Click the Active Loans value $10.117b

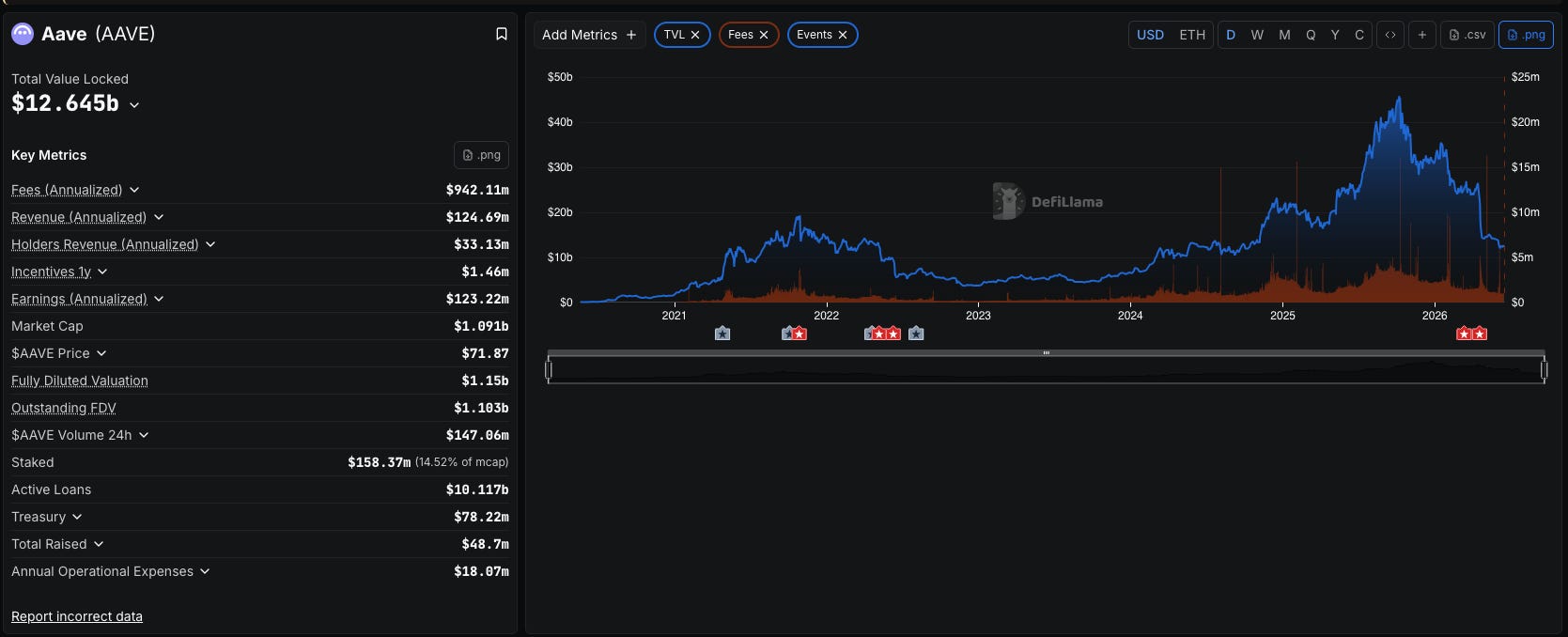477,489
